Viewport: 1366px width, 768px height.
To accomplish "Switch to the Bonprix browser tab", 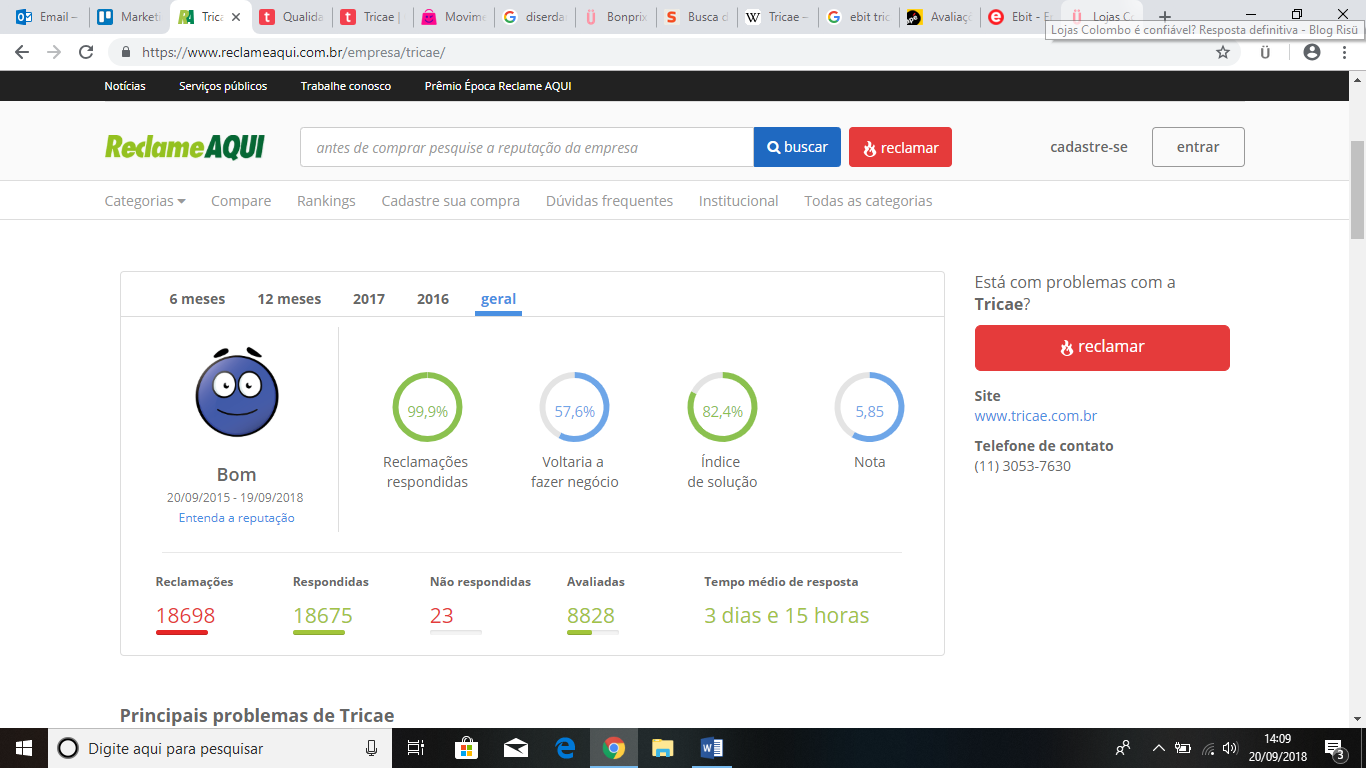I will click(616, 17).
